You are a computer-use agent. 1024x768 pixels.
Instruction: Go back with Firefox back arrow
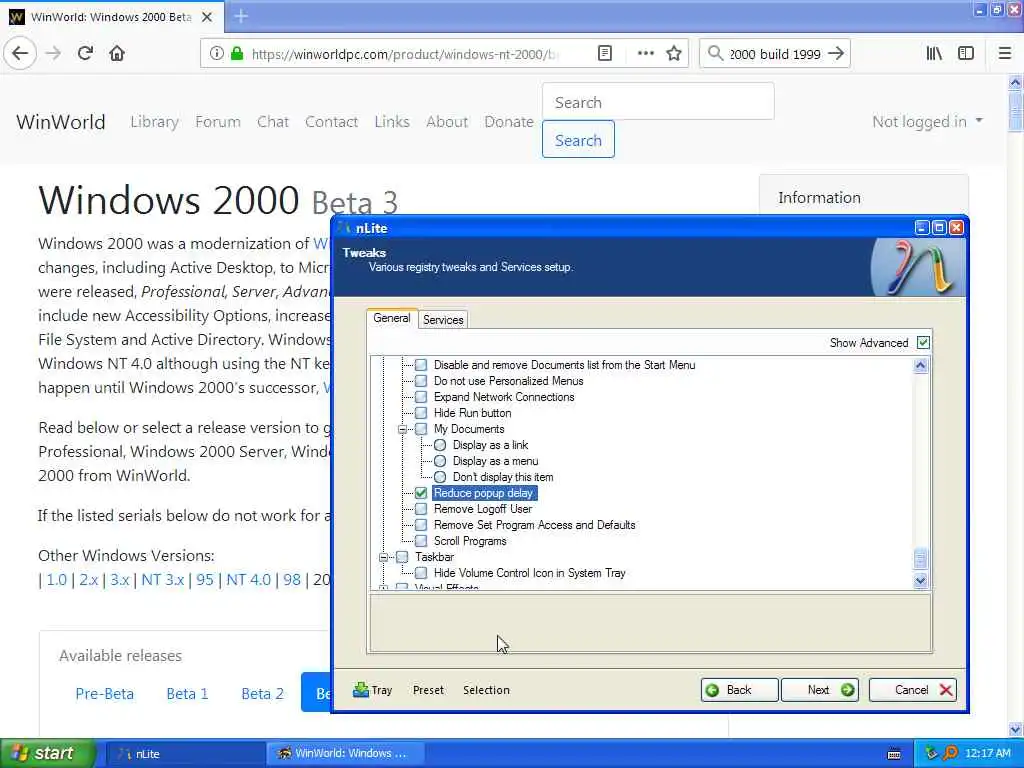(x=20, y=54)
